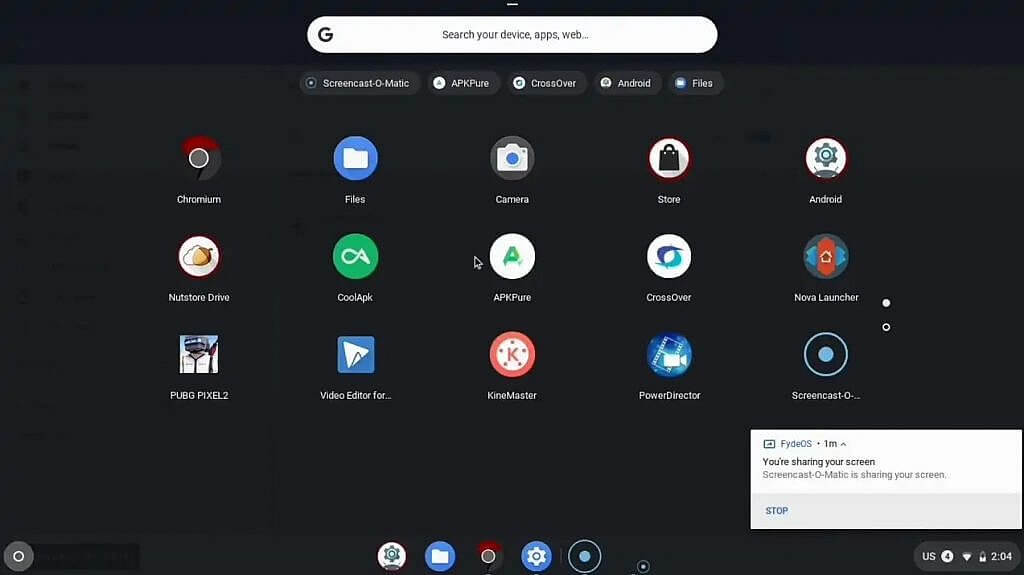Open the status tray clock showing 2:04
1024x575 pixels.
pos(1001,557)
